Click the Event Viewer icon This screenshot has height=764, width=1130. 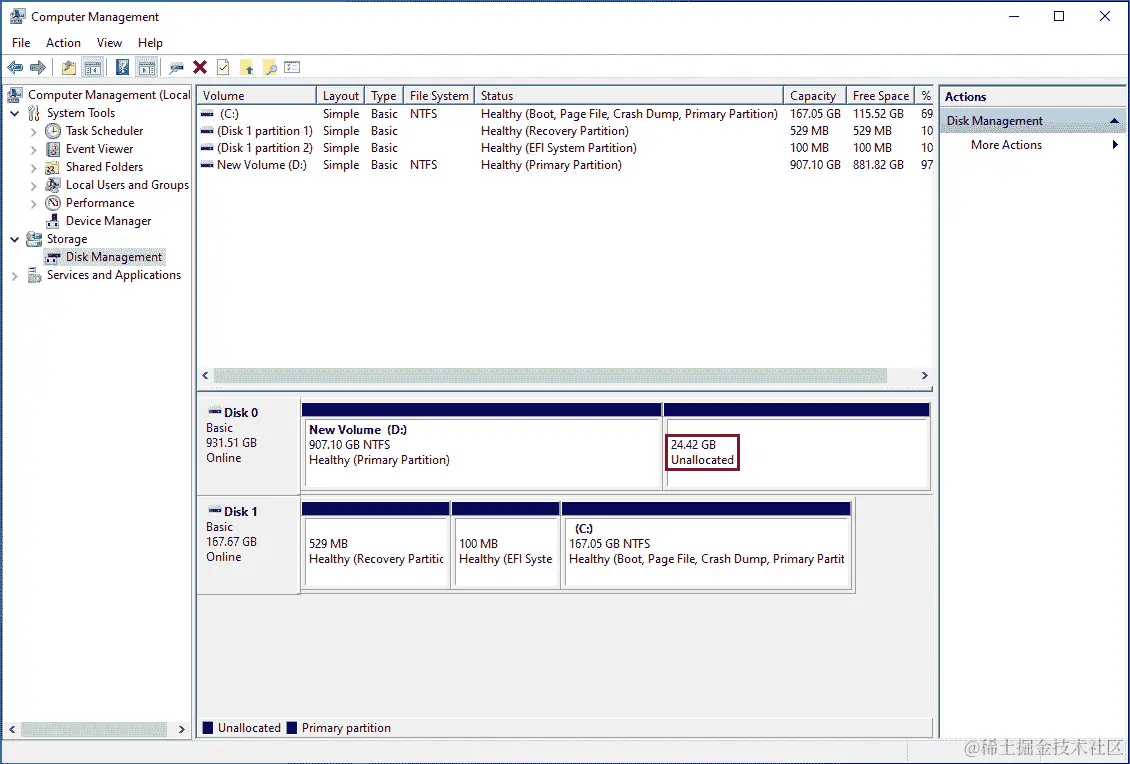[53, 149]
